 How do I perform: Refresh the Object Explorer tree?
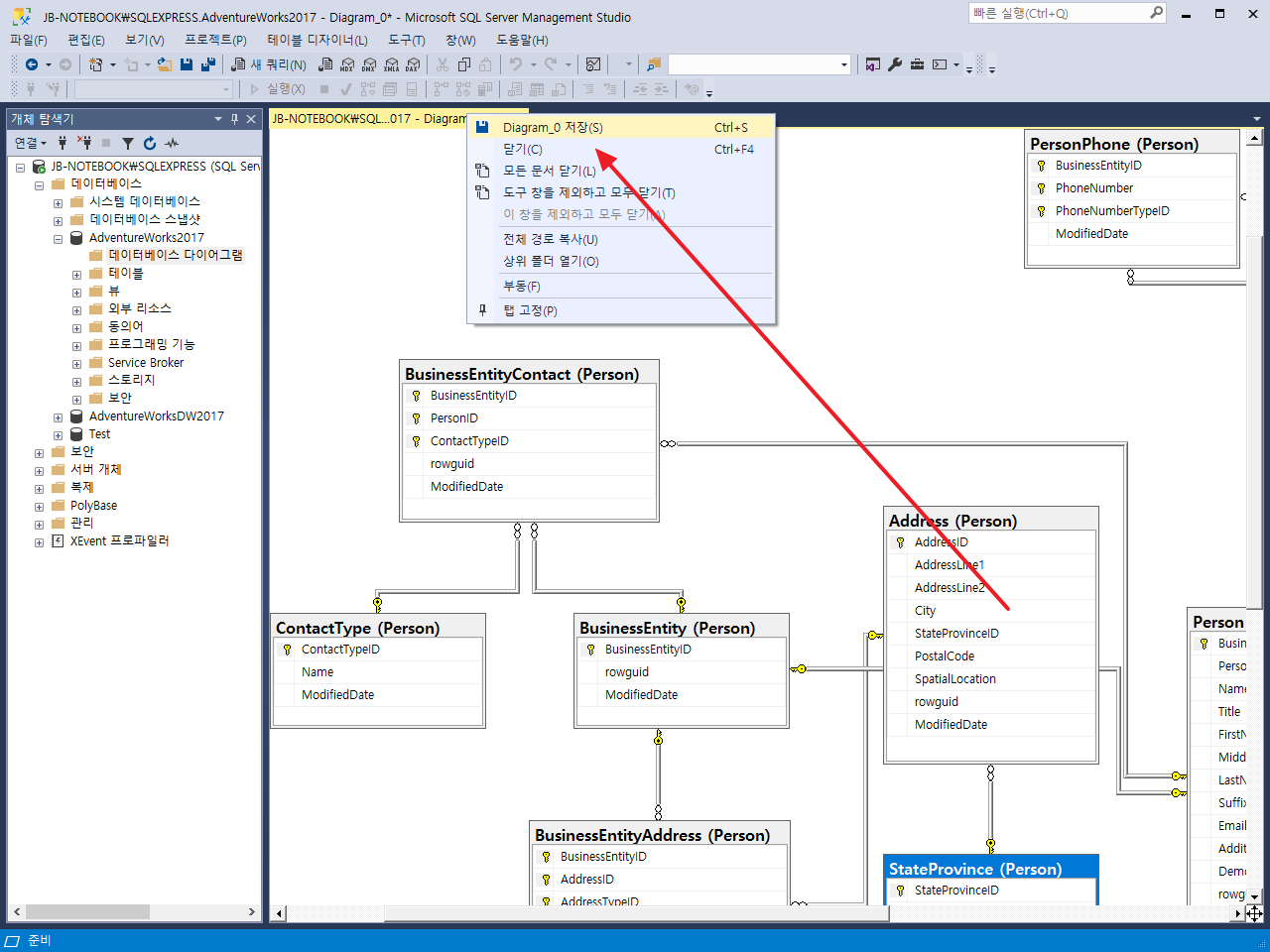[150, 143]
